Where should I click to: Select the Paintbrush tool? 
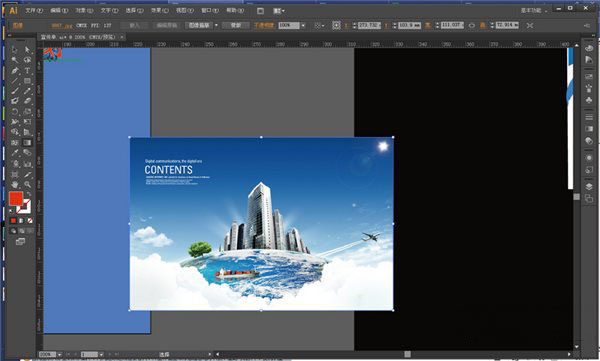point(15,91)
